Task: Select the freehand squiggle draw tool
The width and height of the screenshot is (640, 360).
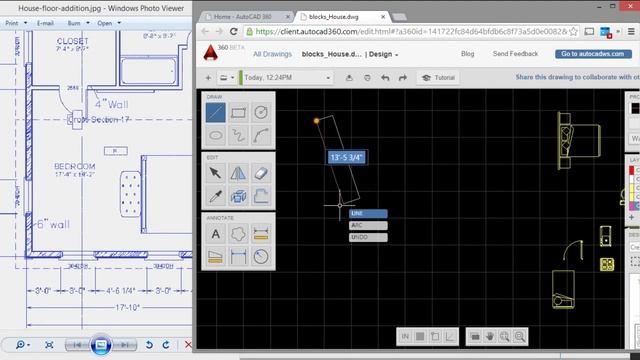Action: 238,135
